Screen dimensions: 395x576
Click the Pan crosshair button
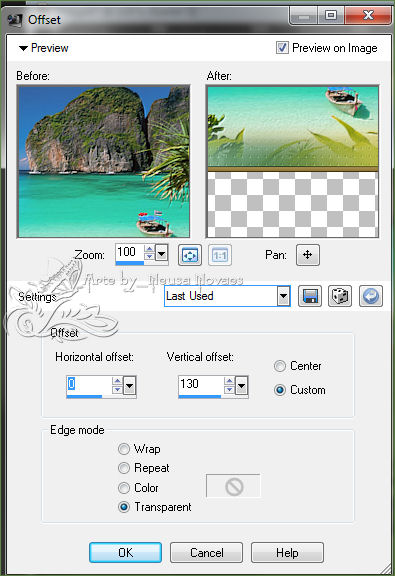tap(308, 255)
